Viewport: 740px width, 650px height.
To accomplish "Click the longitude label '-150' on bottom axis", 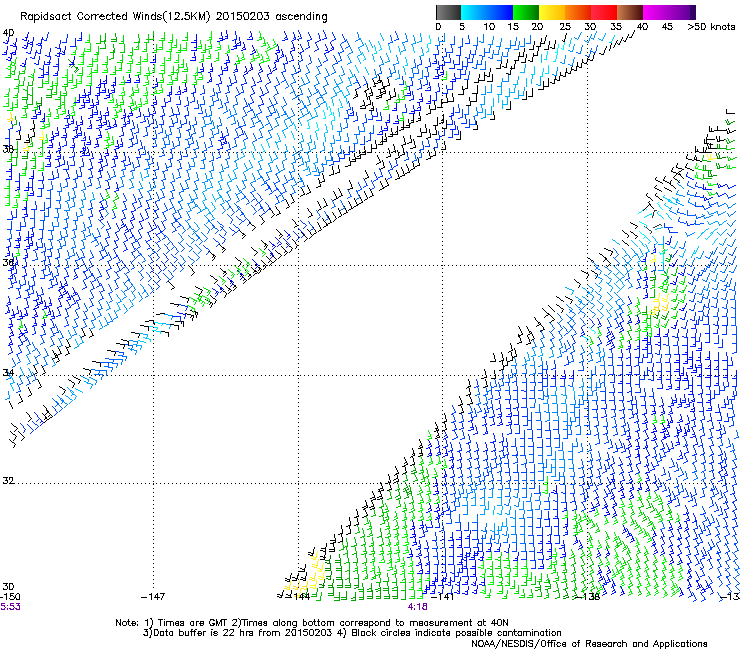I will [x=10, y=597].
